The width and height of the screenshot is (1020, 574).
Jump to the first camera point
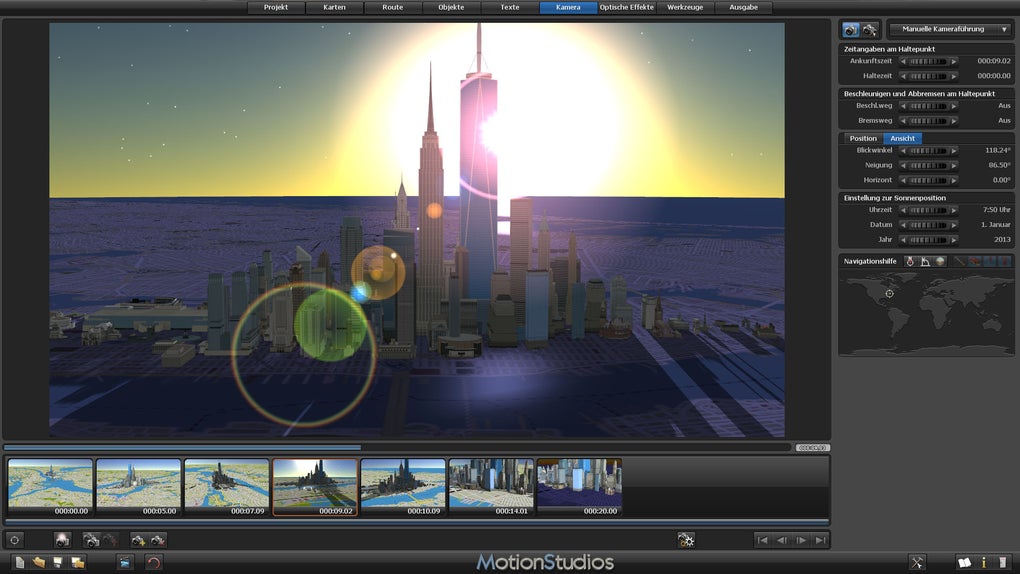coord(763,540)
